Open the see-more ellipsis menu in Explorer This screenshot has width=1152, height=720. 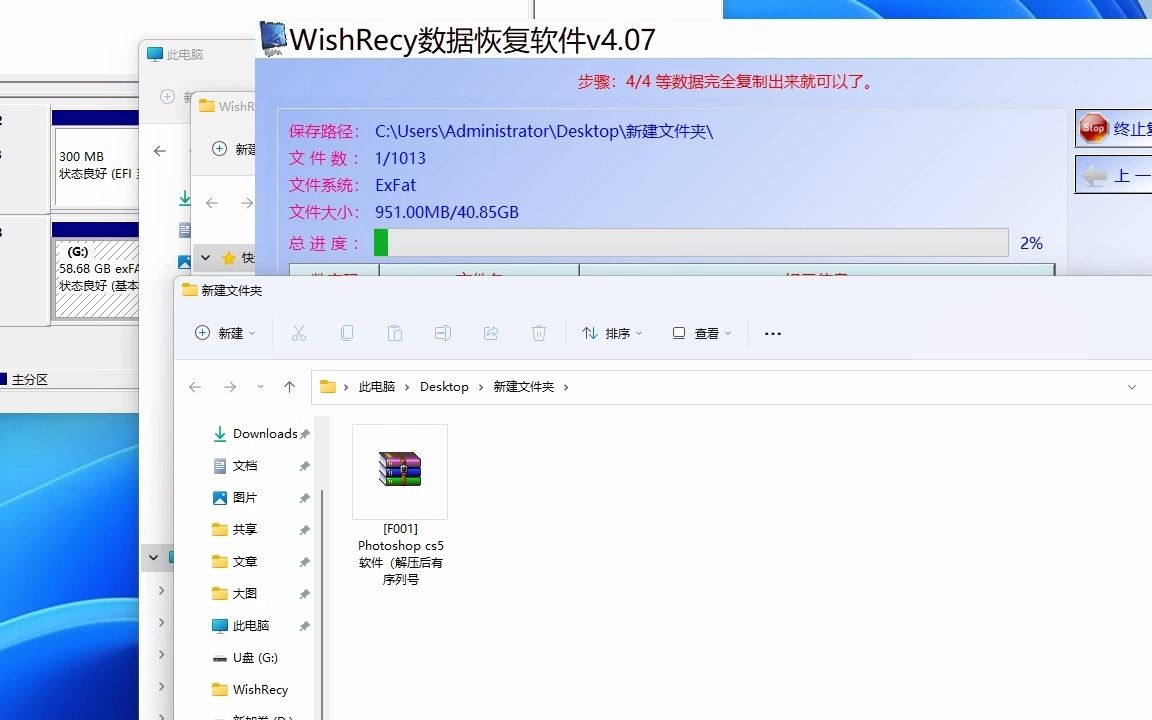[x=772, y=333]
